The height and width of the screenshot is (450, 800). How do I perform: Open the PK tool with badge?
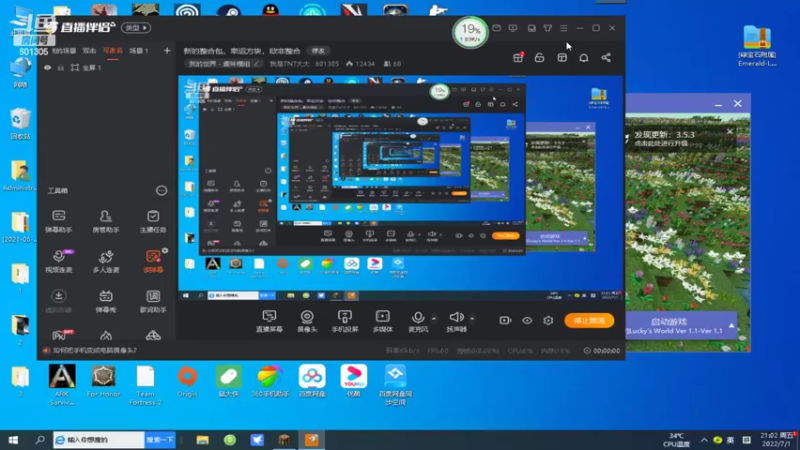tap(61, 335)
